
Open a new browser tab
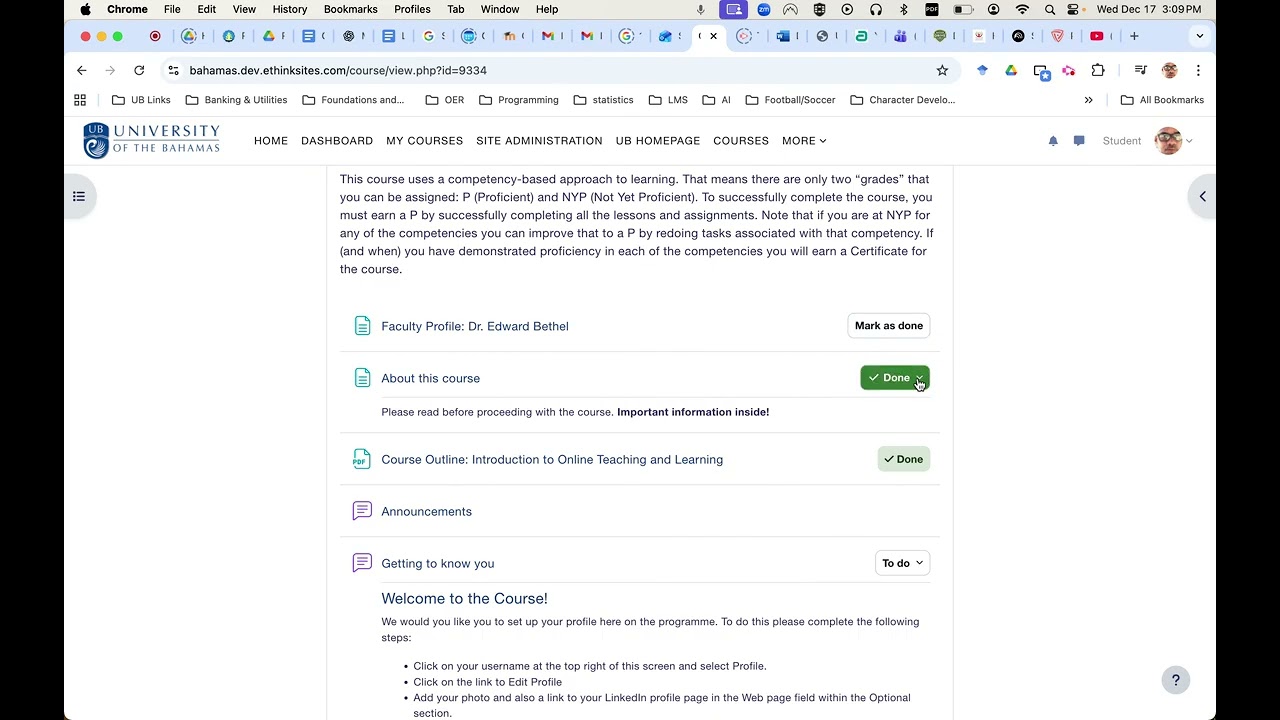[1134, 36]
